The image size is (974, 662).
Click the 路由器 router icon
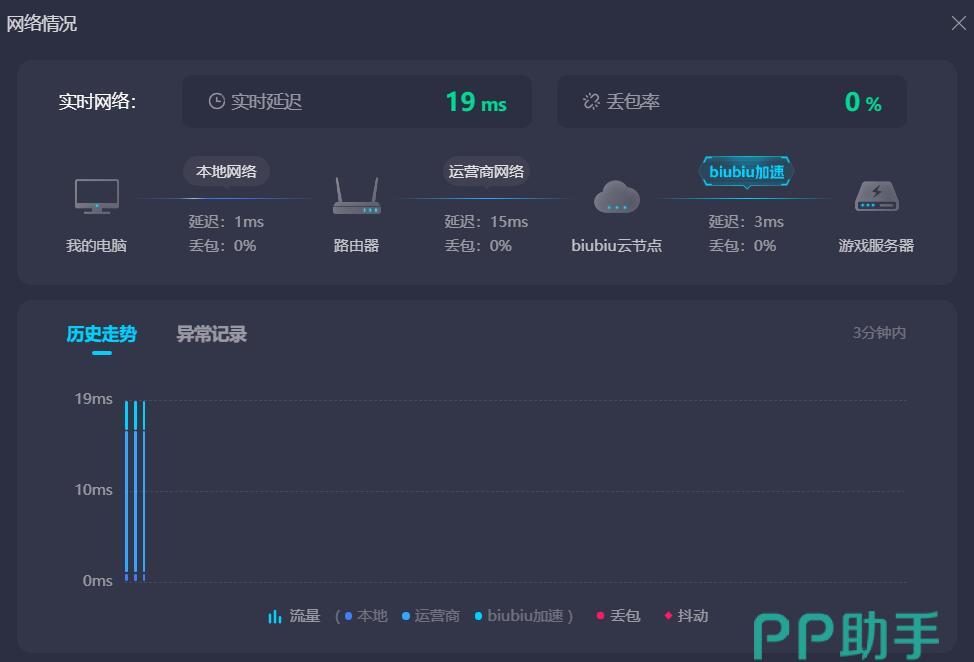click(x=357, y=196)
